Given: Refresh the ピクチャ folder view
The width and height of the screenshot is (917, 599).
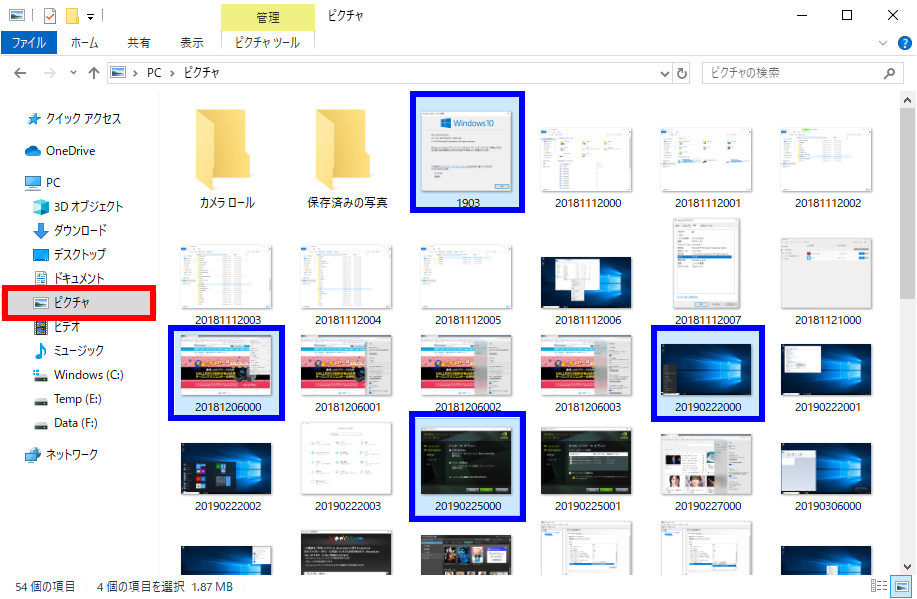Looking at the screenshot, I should (682, 73).
